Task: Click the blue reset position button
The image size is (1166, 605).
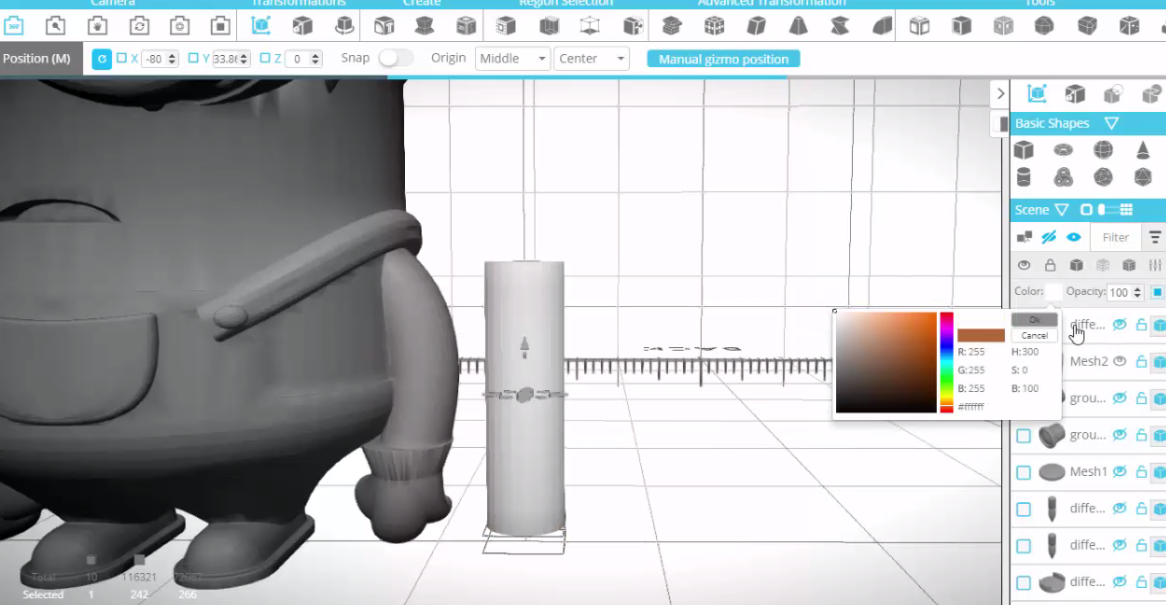Action: tap(102, 59)
